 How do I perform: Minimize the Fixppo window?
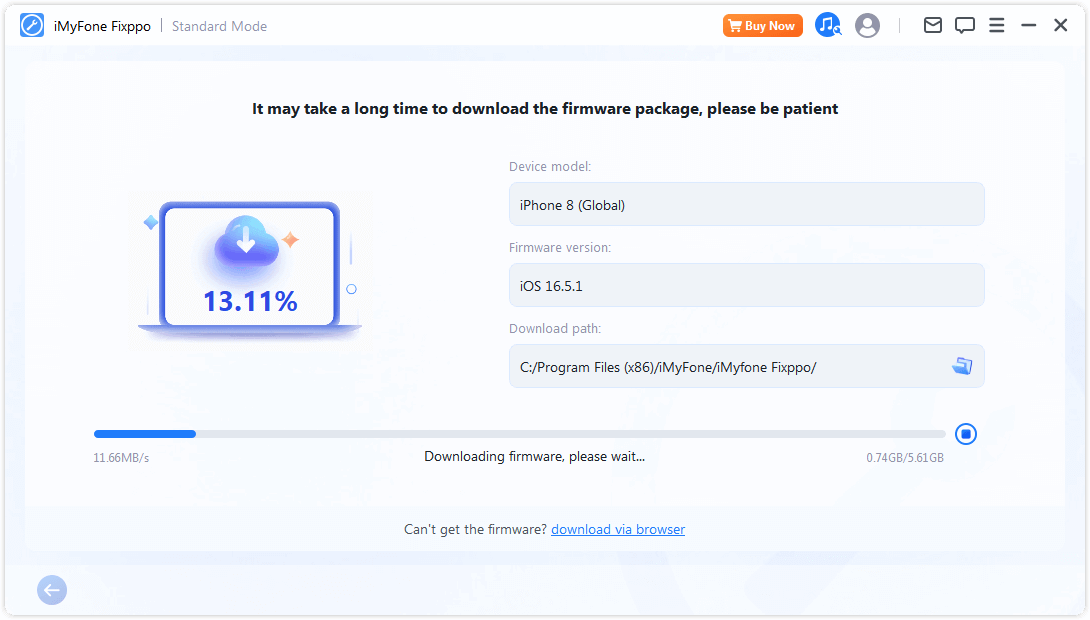(x=1028, y=26)
